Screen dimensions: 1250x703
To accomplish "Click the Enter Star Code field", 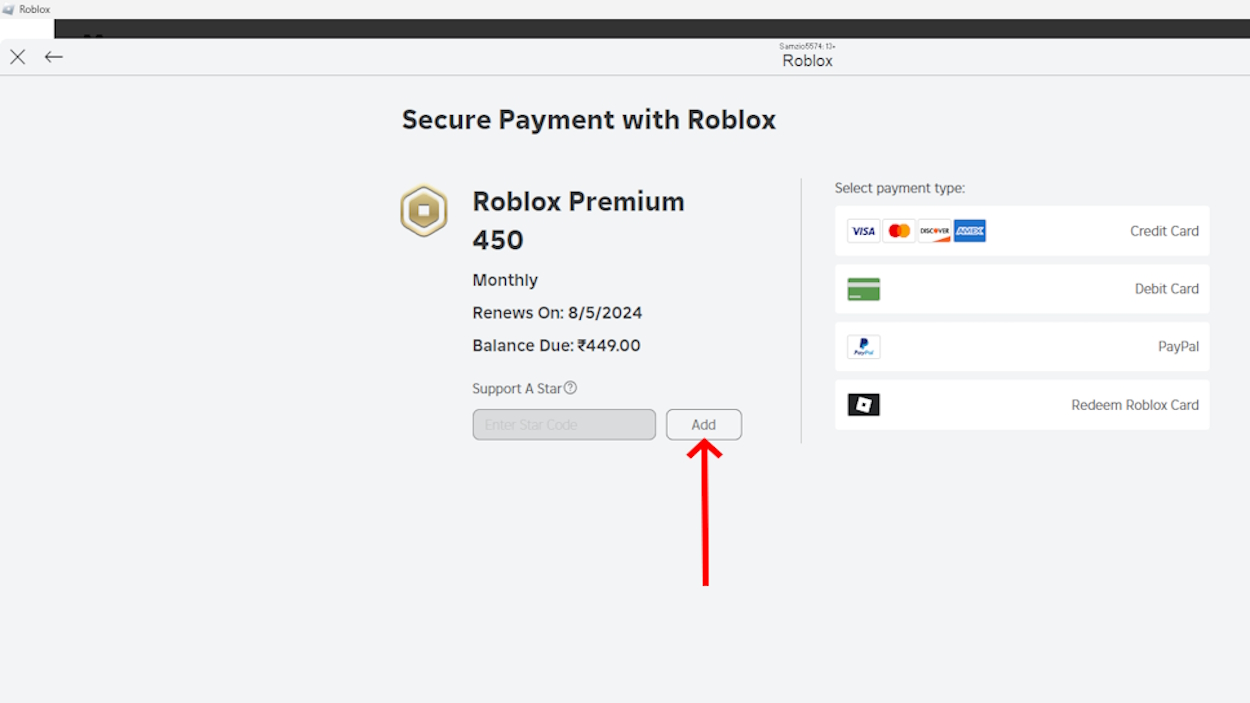I will click(x=564, y=424).
